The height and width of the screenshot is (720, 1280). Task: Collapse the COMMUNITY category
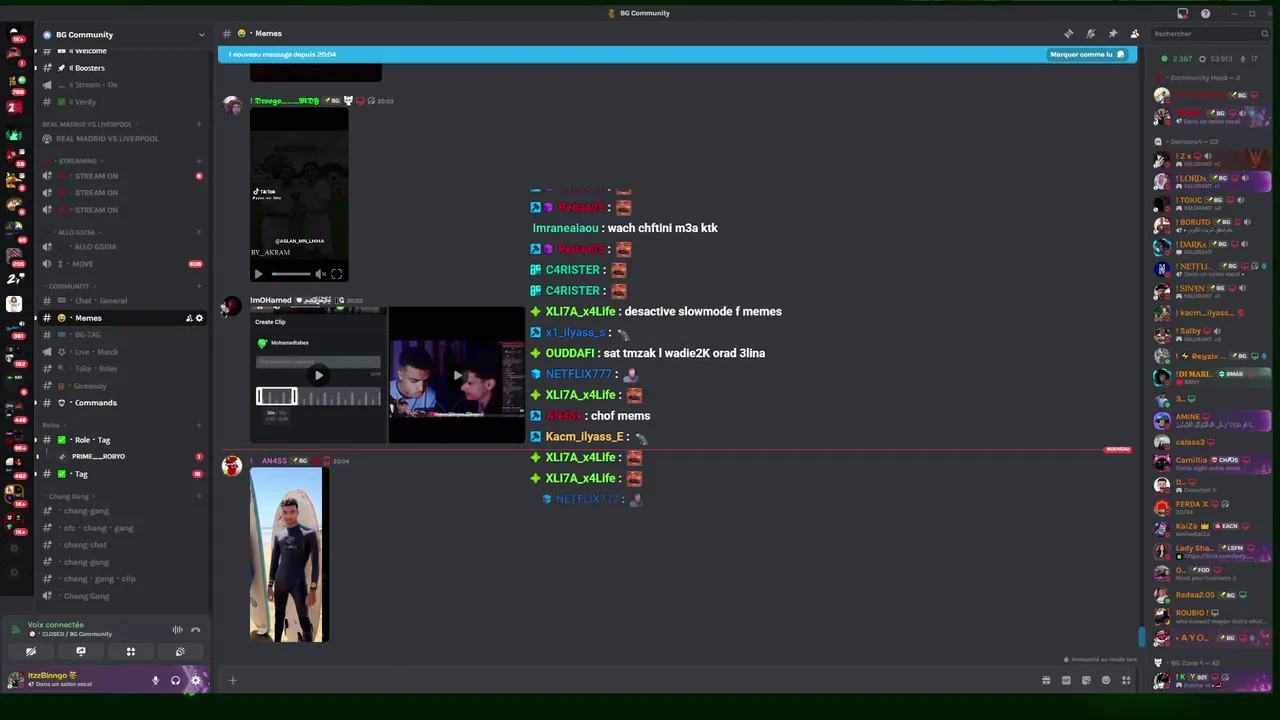coord(69,286)
